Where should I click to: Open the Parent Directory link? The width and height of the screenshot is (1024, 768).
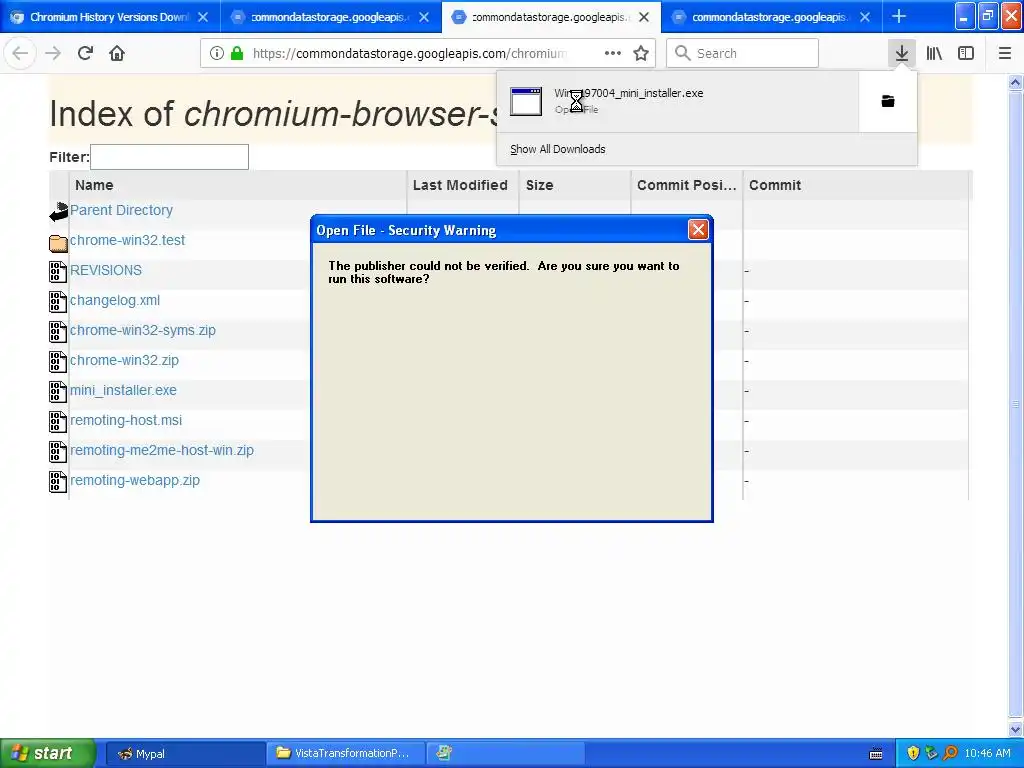pyautogui.click(x=121, y=210)
